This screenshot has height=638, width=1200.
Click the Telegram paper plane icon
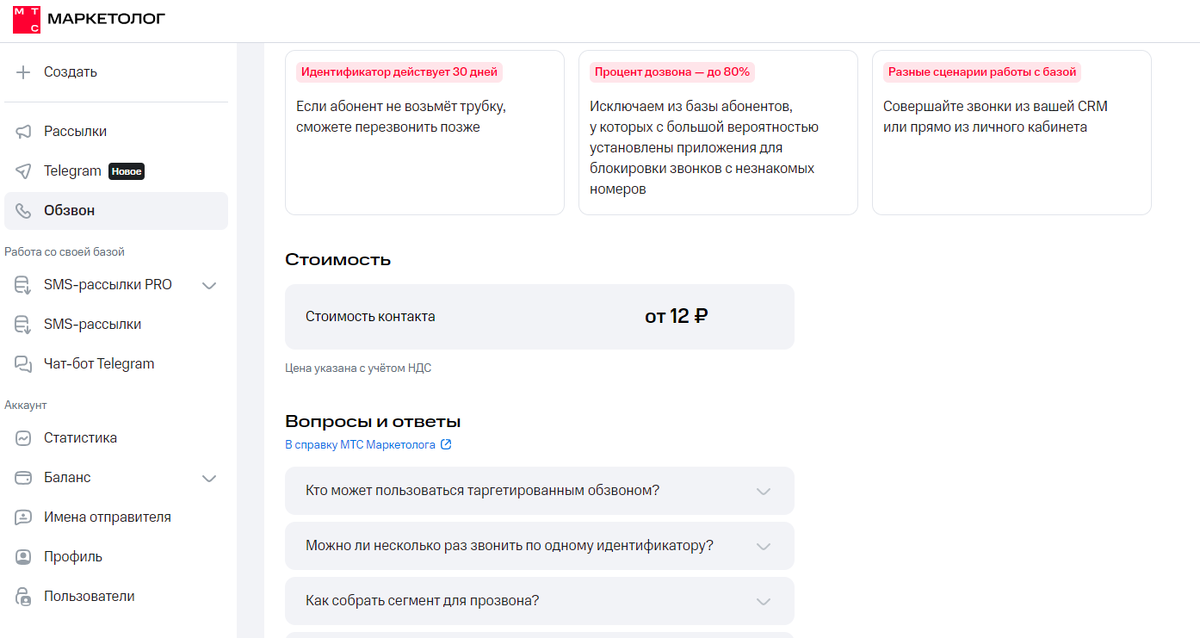tap(23, 171)
